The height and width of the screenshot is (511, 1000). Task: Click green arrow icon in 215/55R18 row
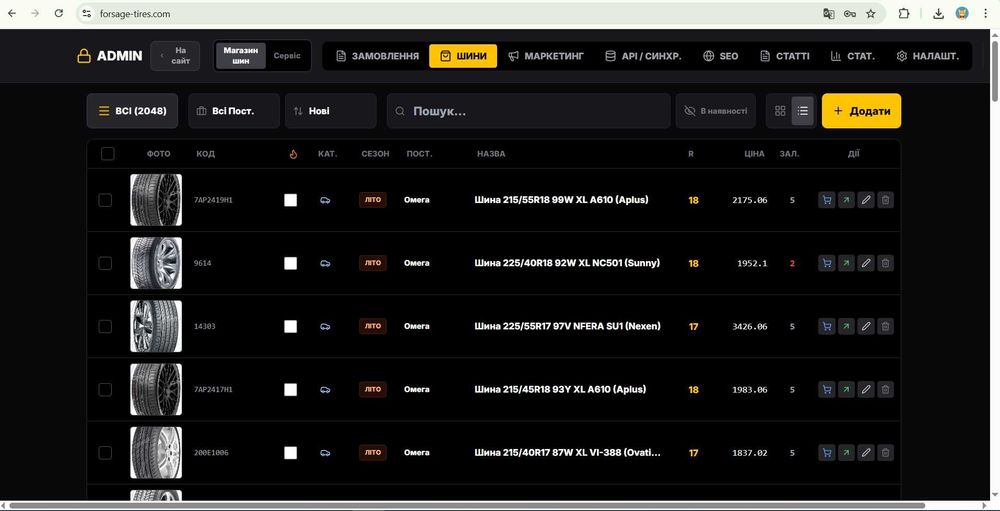[846, 200]
